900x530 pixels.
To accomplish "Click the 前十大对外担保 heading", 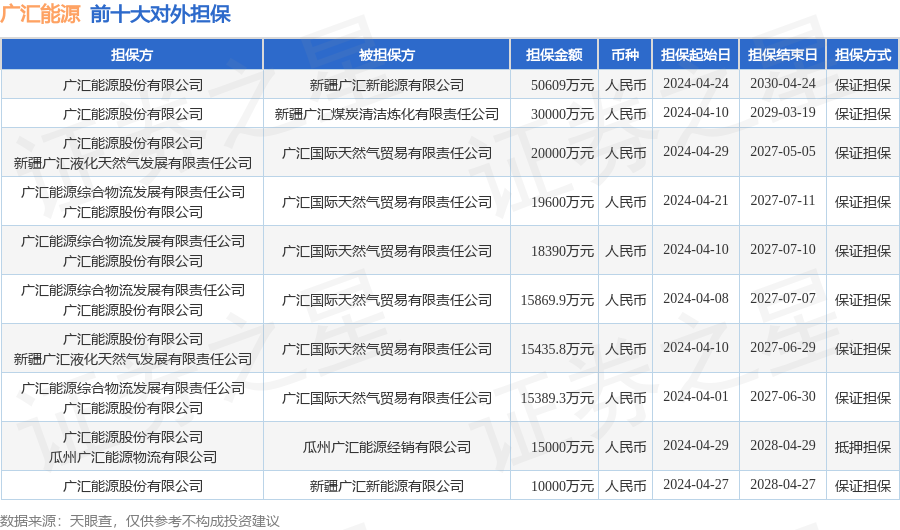I will (x=160, y=14).
